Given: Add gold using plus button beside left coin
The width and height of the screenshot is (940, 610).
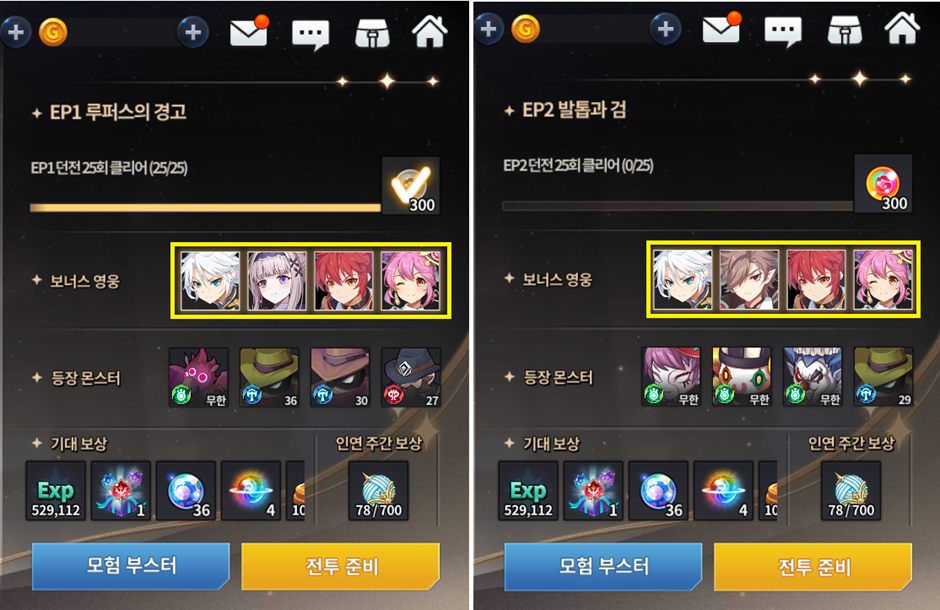Looking at the screenshot, I should 193,32.
